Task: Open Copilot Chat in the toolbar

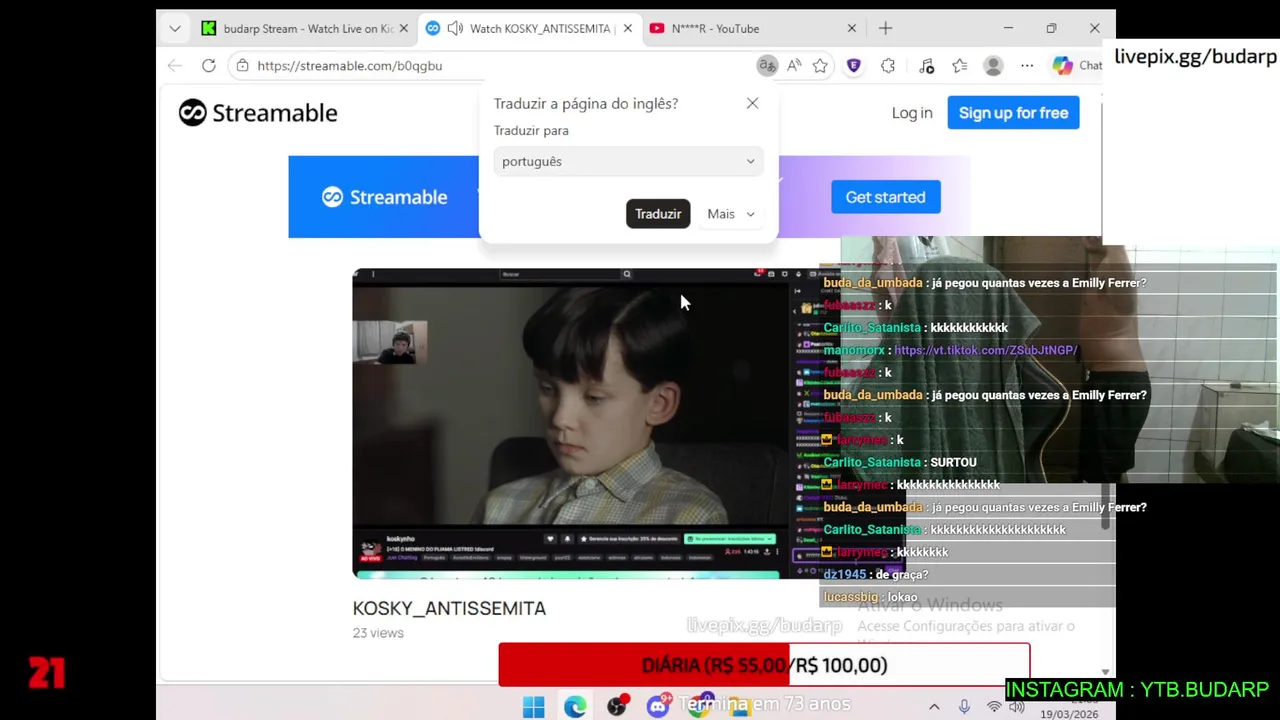Action: 1076,66
